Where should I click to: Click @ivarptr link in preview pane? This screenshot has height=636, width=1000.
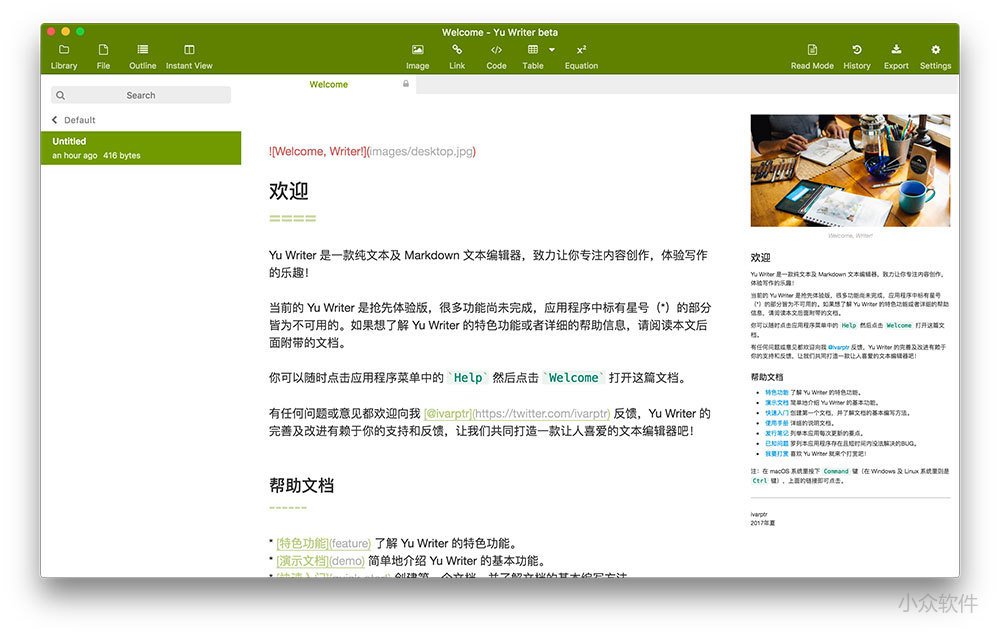[x=838, y=348]
